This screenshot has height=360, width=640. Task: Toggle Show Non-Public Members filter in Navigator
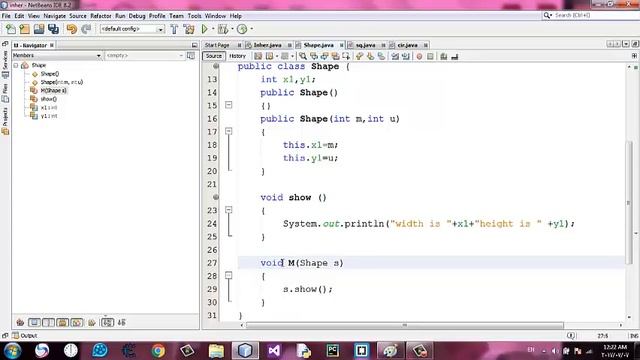62,322
